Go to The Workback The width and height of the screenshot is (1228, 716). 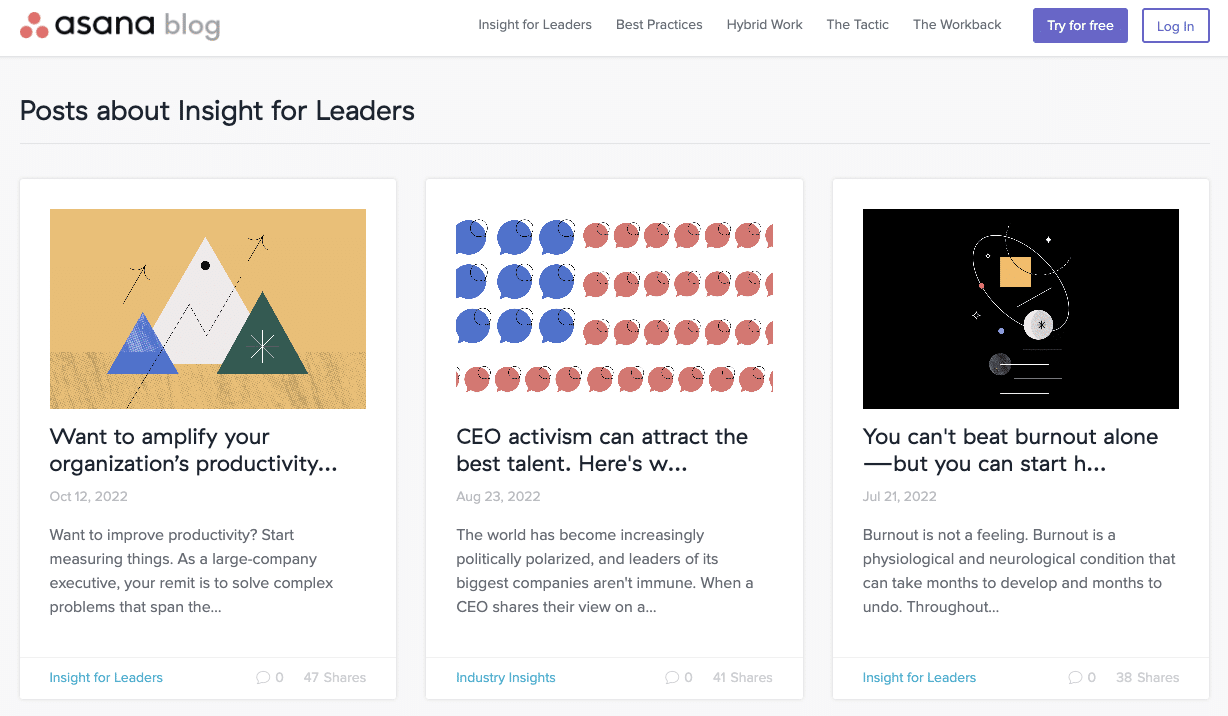point(956,25)
